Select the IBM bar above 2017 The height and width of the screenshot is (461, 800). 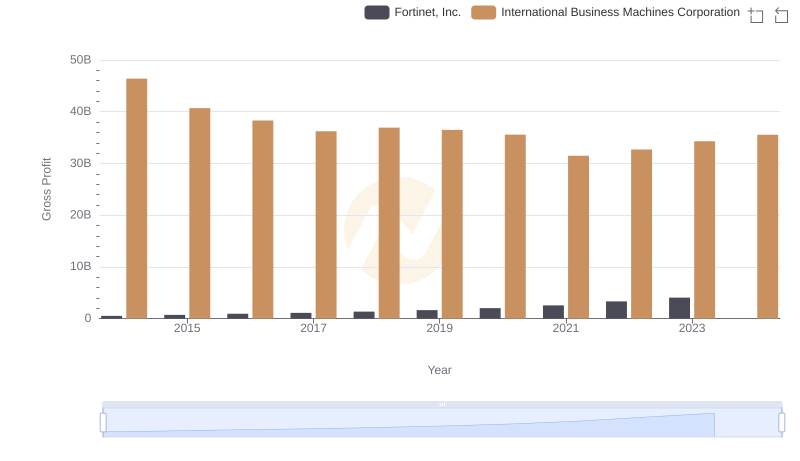[326, 225]
